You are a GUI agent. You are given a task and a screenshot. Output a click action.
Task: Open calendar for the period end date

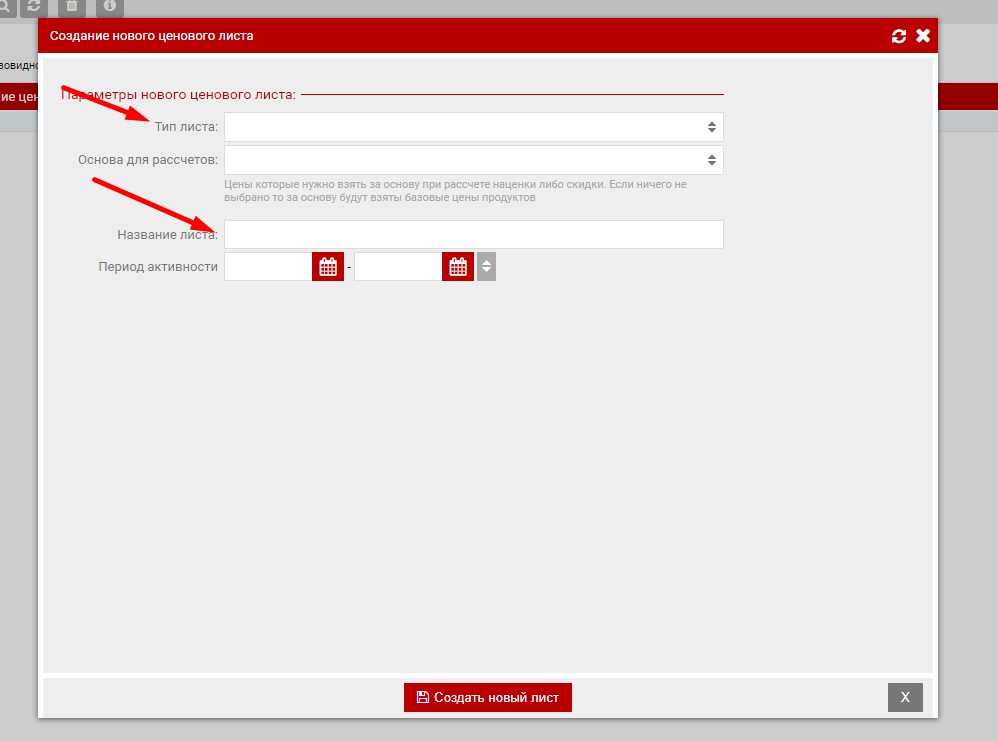(458, 267)
